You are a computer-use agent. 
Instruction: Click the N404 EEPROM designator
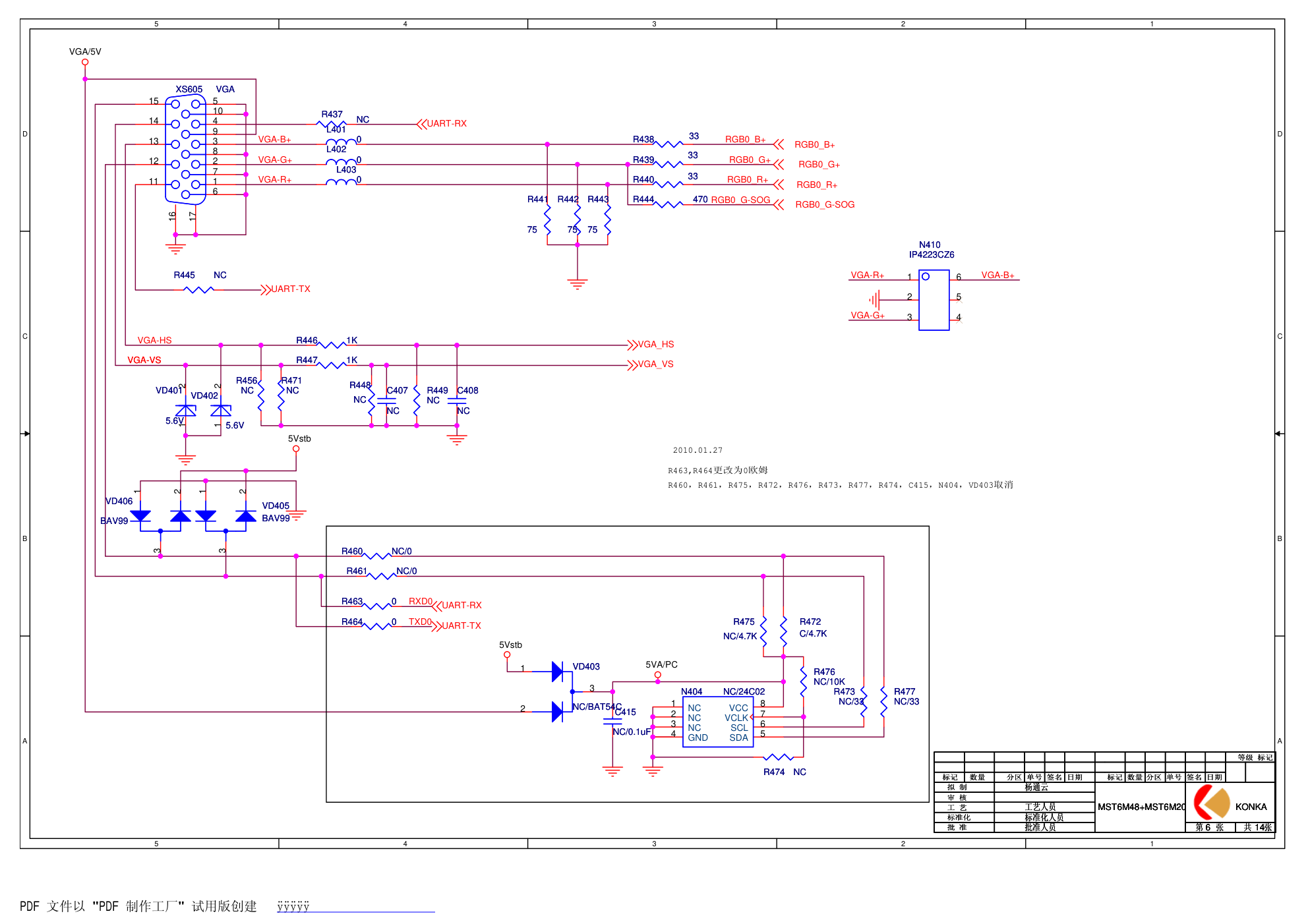coord(692,691)
